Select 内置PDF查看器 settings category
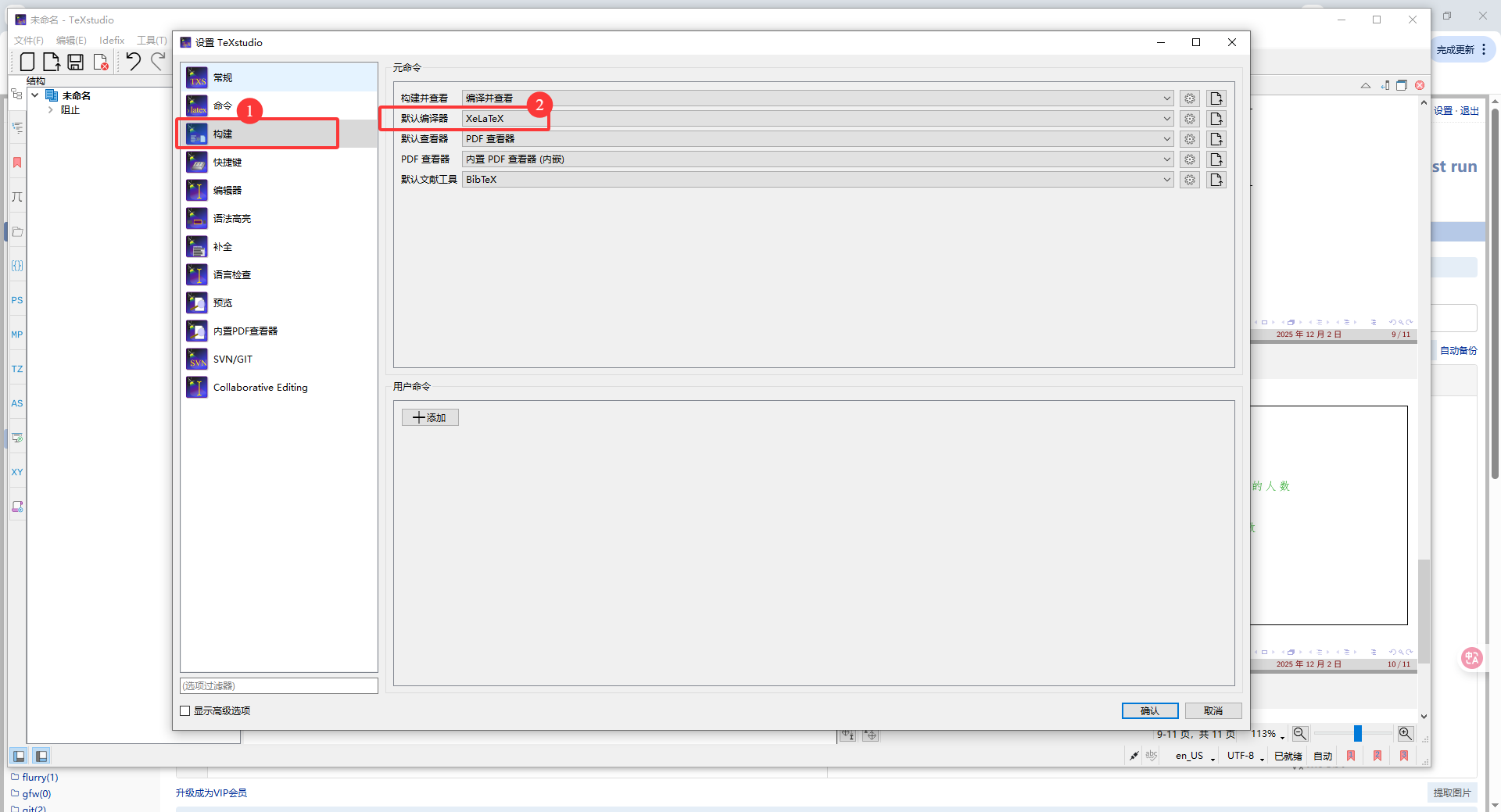The width and height of the screenshot is (1501, 812). point(279,331)
